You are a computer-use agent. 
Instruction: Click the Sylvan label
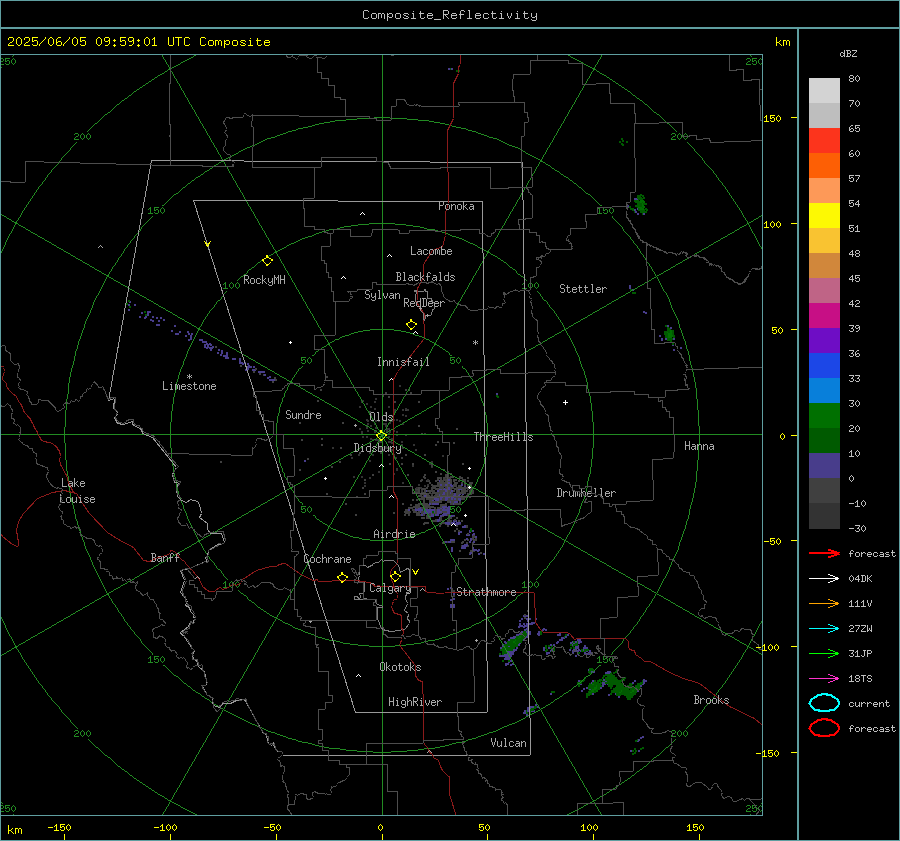click(382, 295)
